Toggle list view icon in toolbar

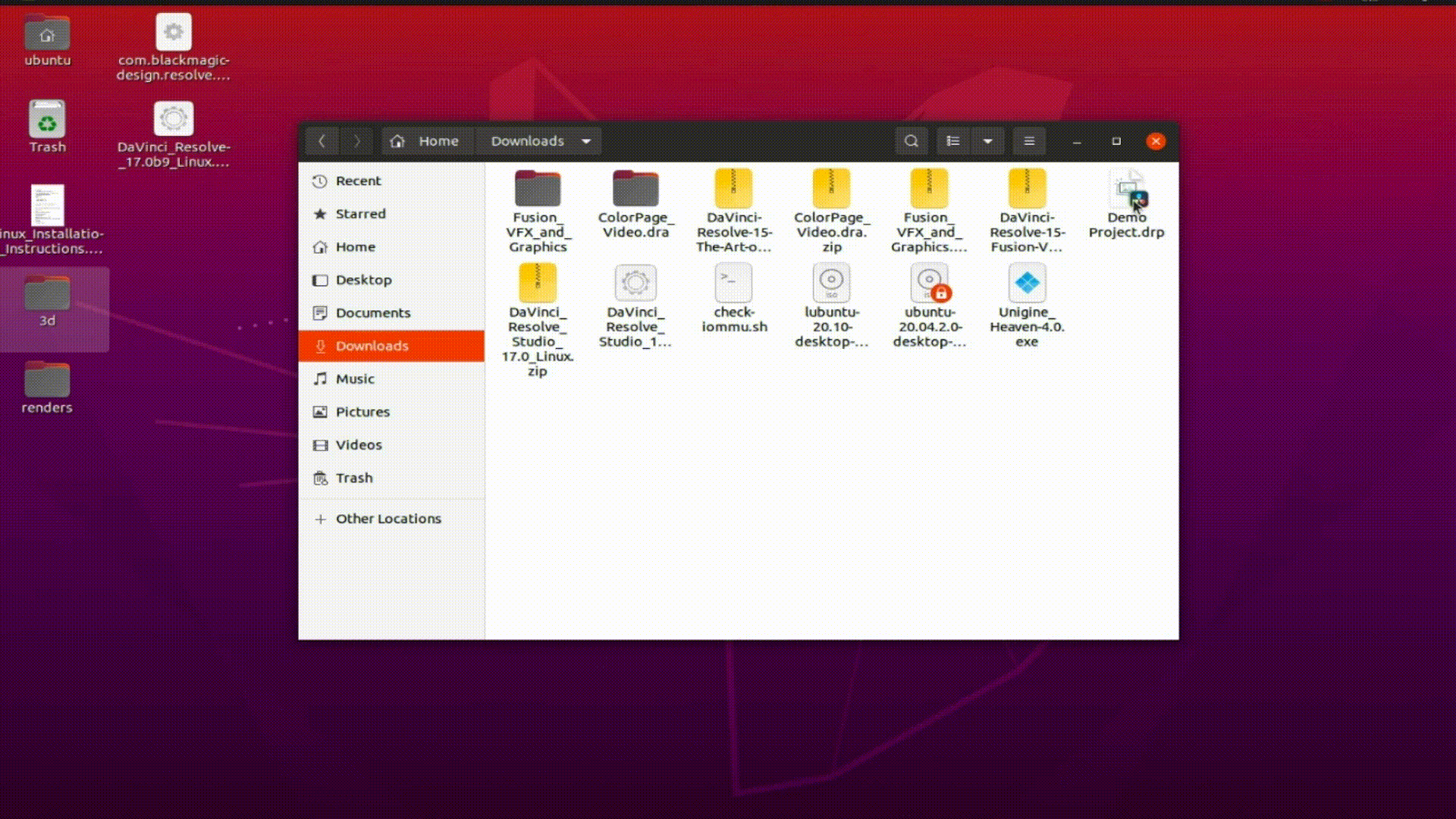pyautogui.click(x=953, y=141)
